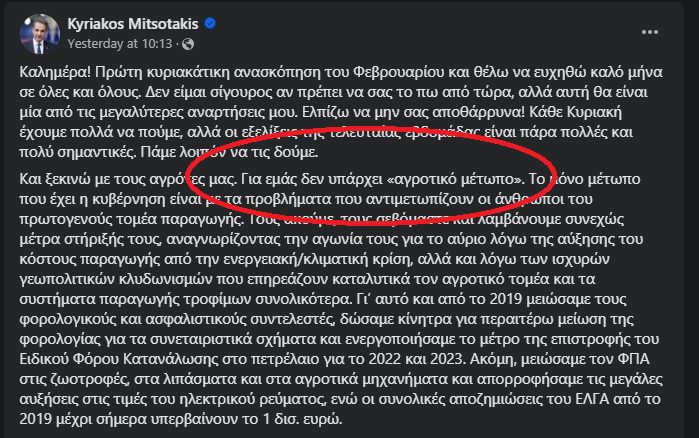The height and width of the screenshot is (438, 699).
Task: Click the words Κάθε Κυριακή
Action: [575, 112]
